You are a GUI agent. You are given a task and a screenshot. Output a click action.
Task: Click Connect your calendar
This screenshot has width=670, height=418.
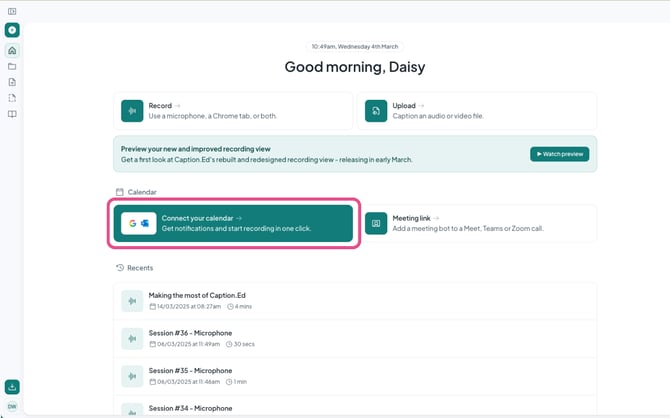(x=233, y=223)
